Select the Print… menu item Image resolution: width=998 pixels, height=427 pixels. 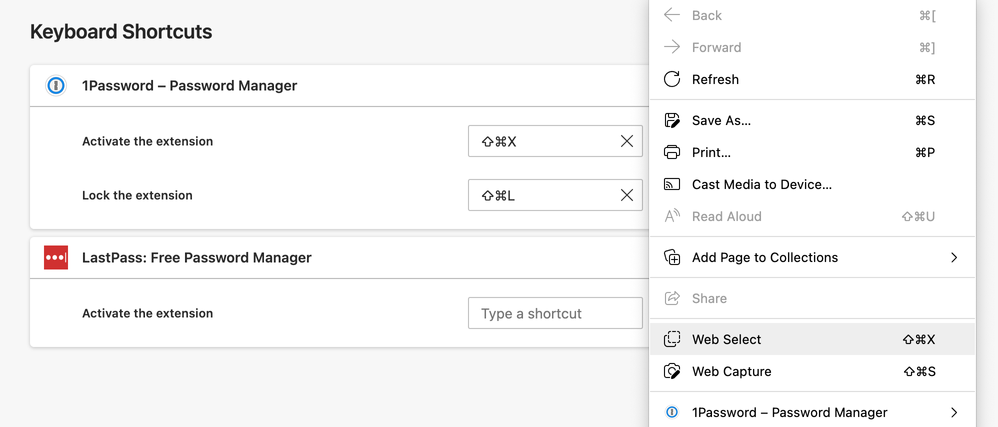[x=711, y=153]
